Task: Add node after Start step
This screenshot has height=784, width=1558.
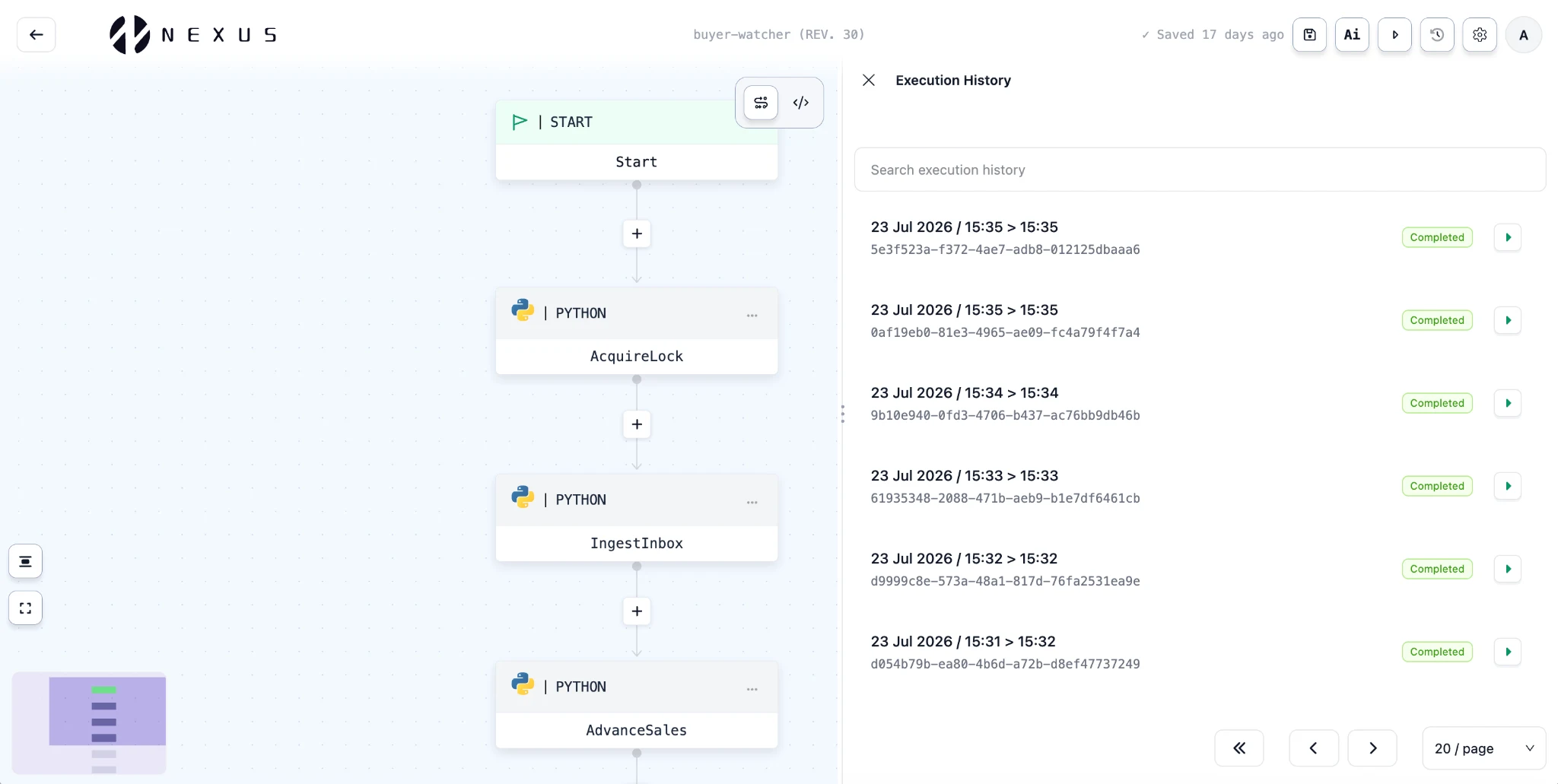Action: [637, 233]
